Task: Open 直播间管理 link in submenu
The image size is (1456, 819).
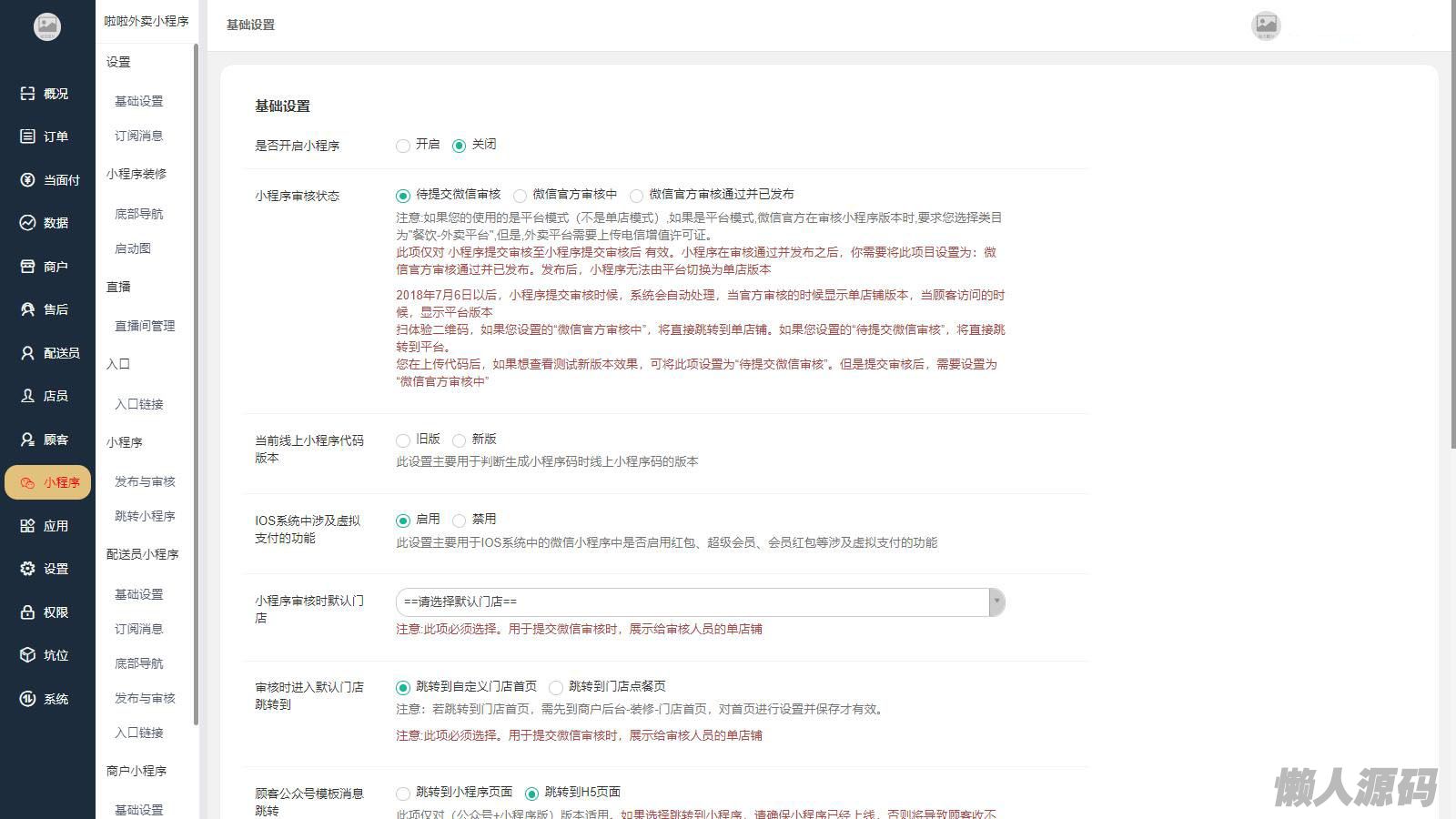Action: click(144, 326)
